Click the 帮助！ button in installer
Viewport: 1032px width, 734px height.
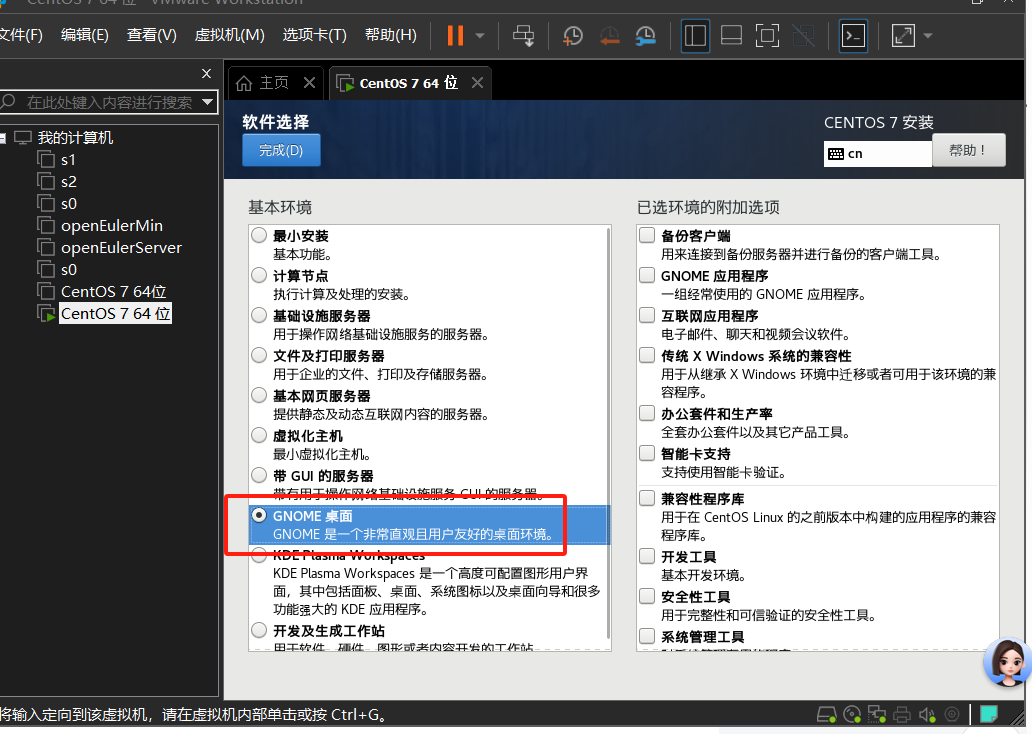[969, 150]
